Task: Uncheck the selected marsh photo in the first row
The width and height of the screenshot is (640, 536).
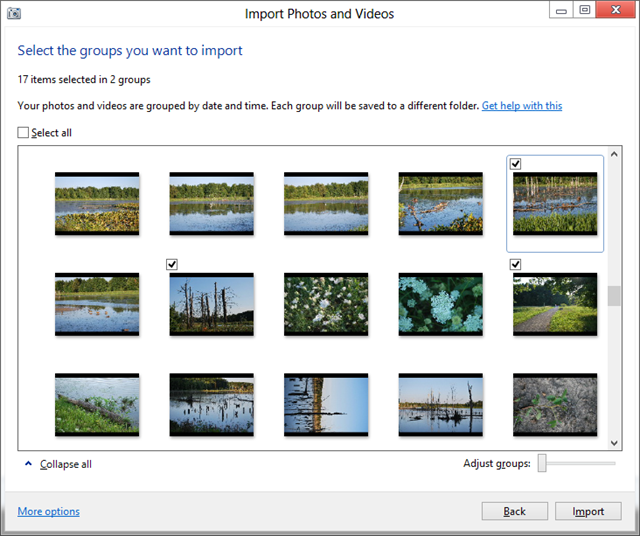Action: coord(515,163)
